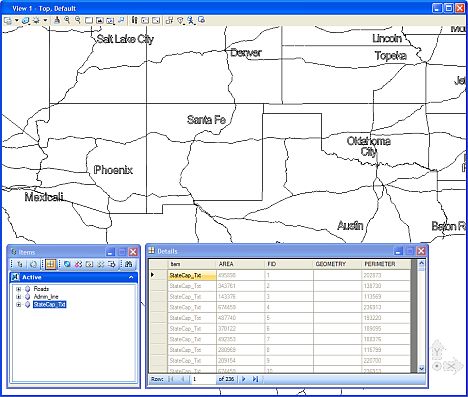This screenshot has width=468, height=397.
Task: Jump to last row in Details navigator
Action: tap(255, 379)
